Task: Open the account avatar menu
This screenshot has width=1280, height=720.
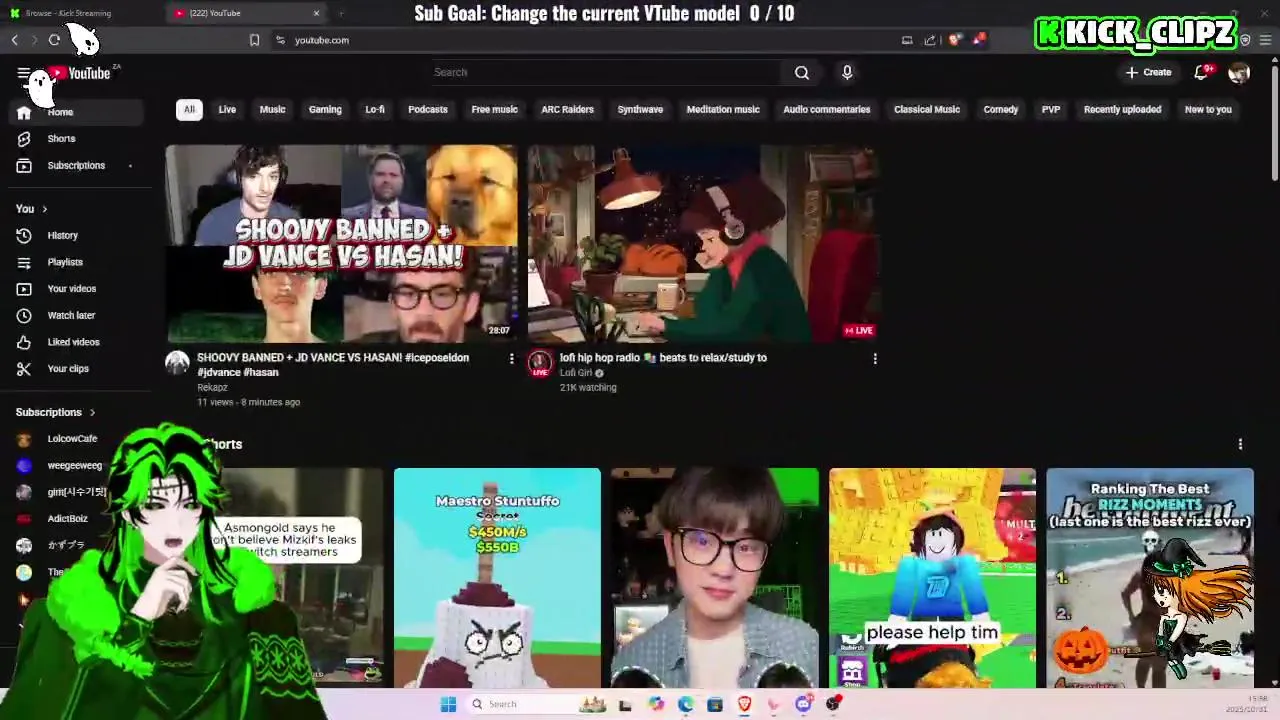Action: coord(1239,72)
